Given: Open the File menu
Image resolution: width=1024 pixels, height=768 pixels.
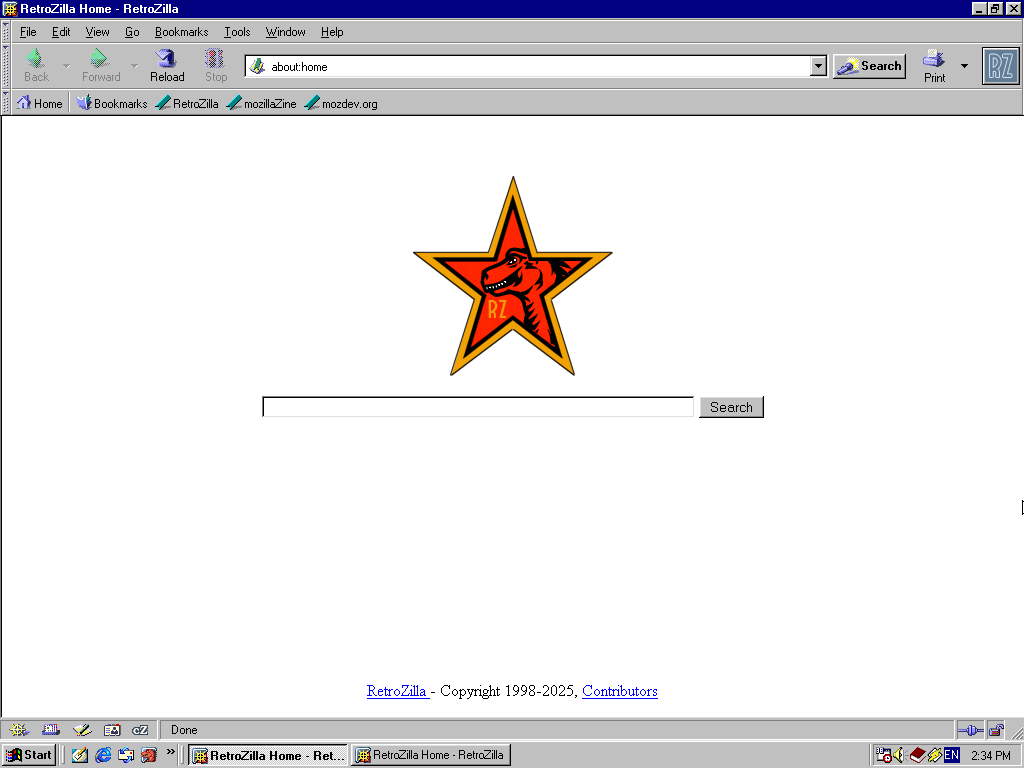Looking at the screenshot, I should [x=28, y=32].
